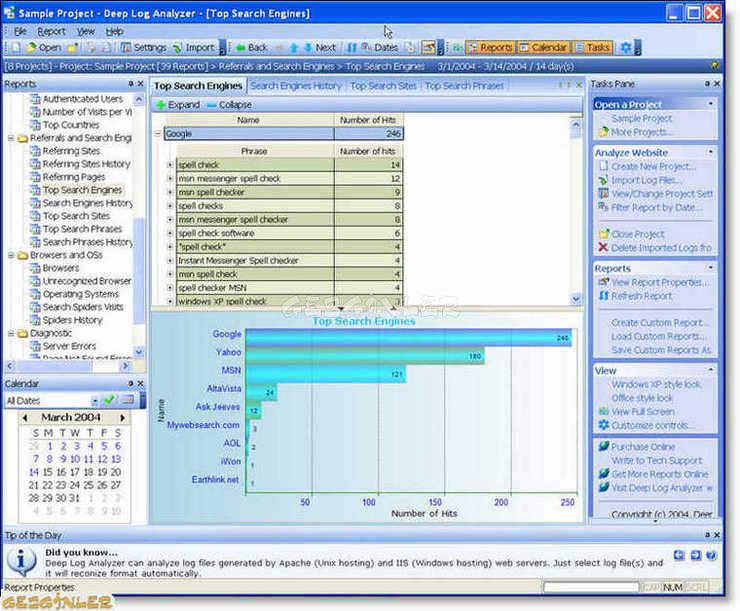Click View Full Screen link
Screen dimensions: 740x611
click(643, 412)
